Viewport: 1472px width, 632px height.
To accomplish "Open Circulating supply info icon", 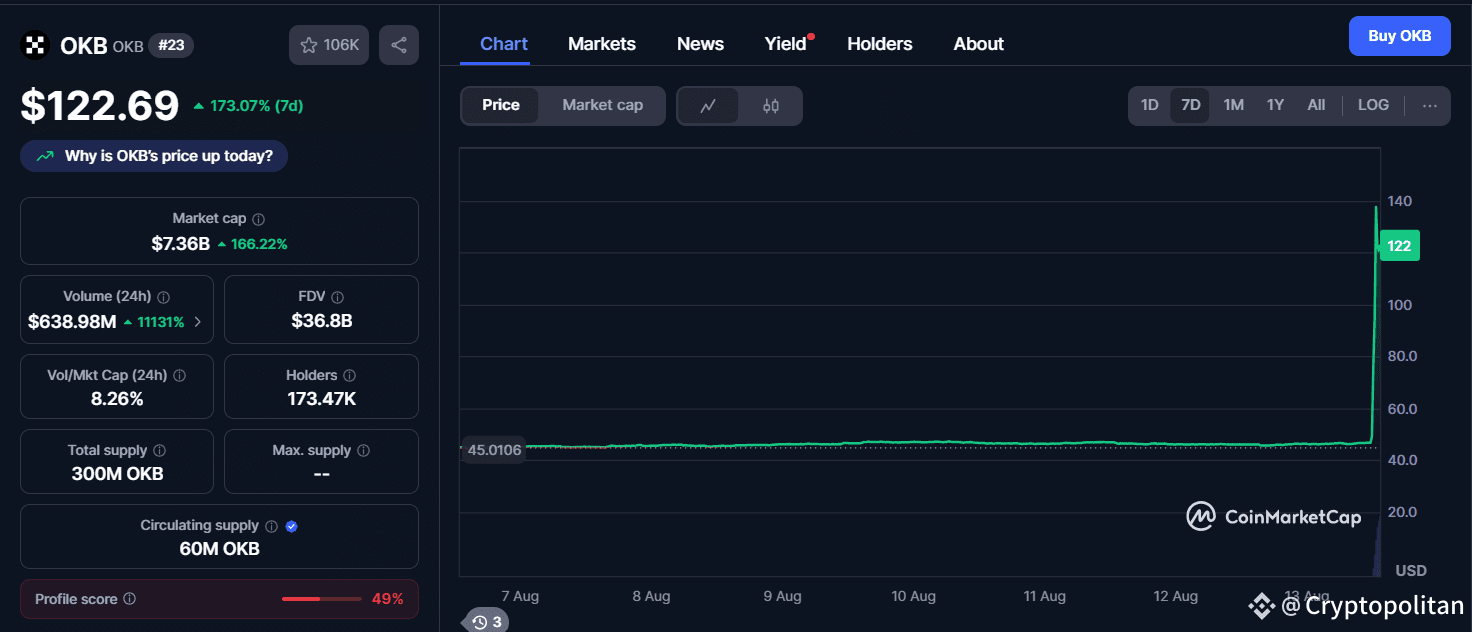I will (x=270, y=526).
